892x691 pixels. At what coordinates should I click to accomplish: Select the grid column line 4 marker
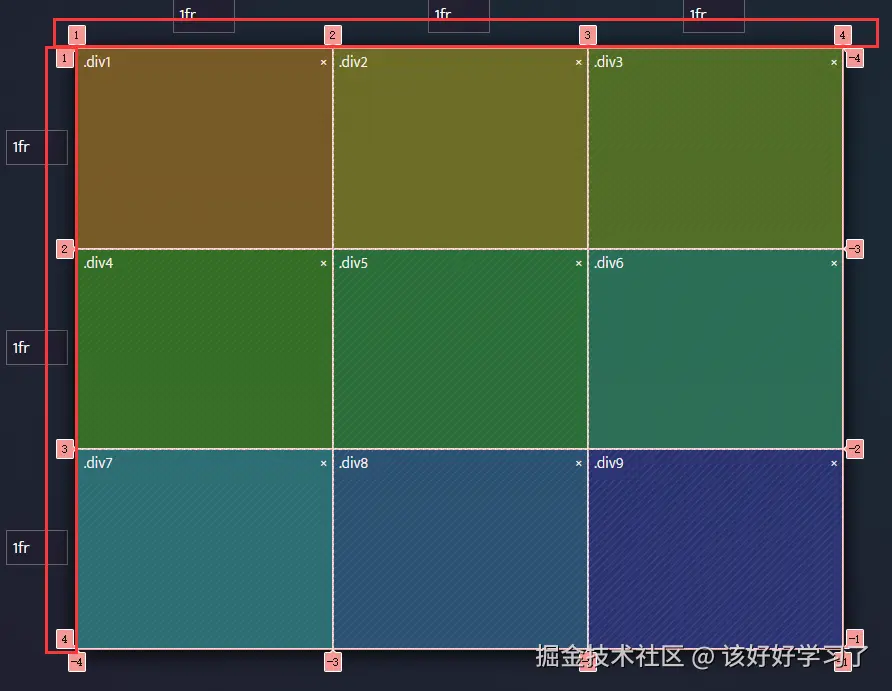click(x=842, y=34)
